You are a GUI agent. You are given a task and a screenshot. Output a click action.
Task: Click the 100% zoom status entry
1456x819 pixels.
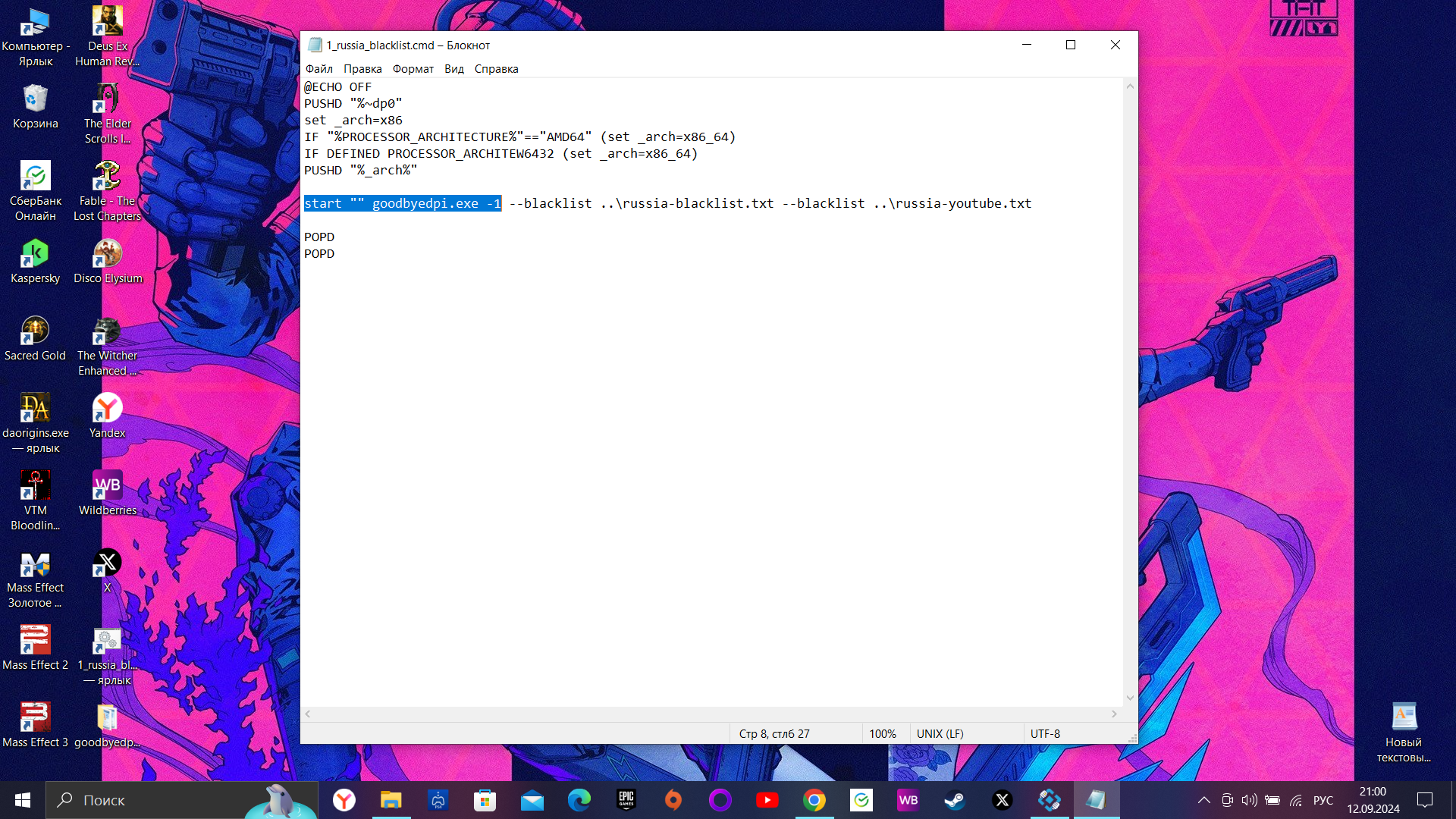883,734
